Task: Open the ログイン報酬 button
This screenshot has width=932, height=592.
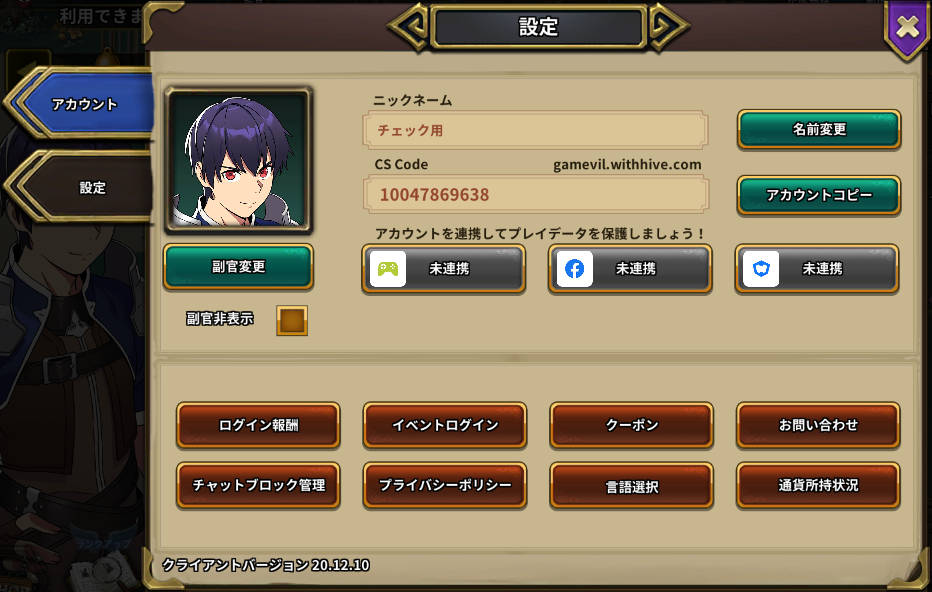Action: [258, 425]
